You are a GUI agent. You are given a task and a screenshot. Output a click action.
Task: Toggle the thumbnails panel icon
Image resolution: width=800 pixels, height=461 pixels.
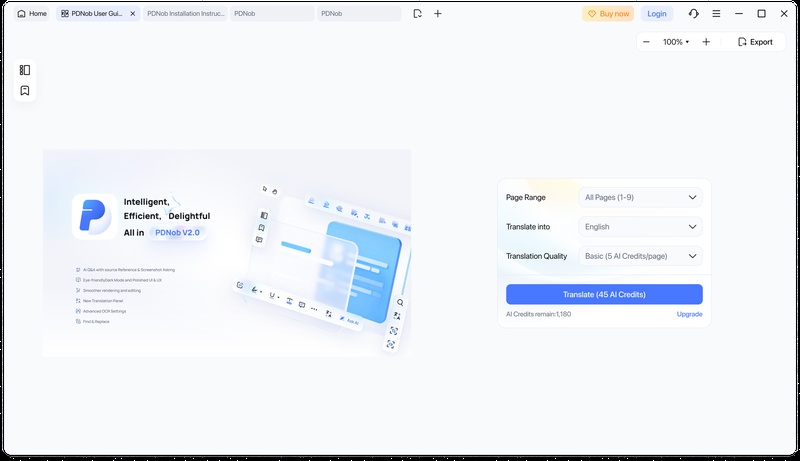click(24, 70)
